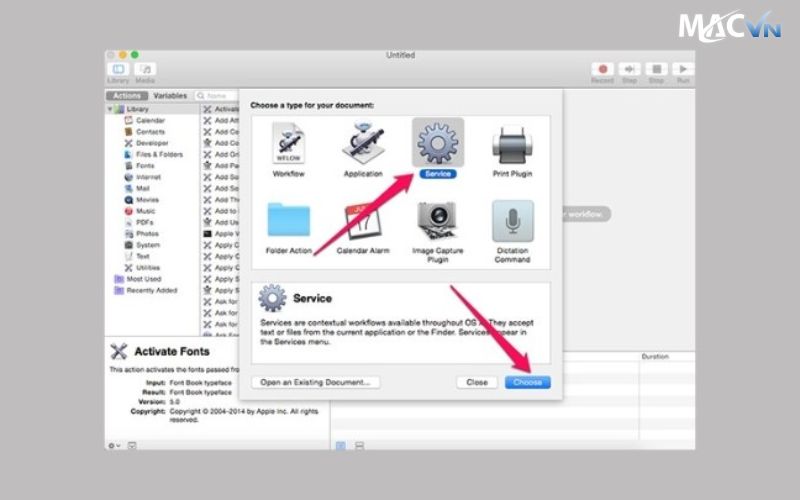Choose the Service document type

coord(438,148)
